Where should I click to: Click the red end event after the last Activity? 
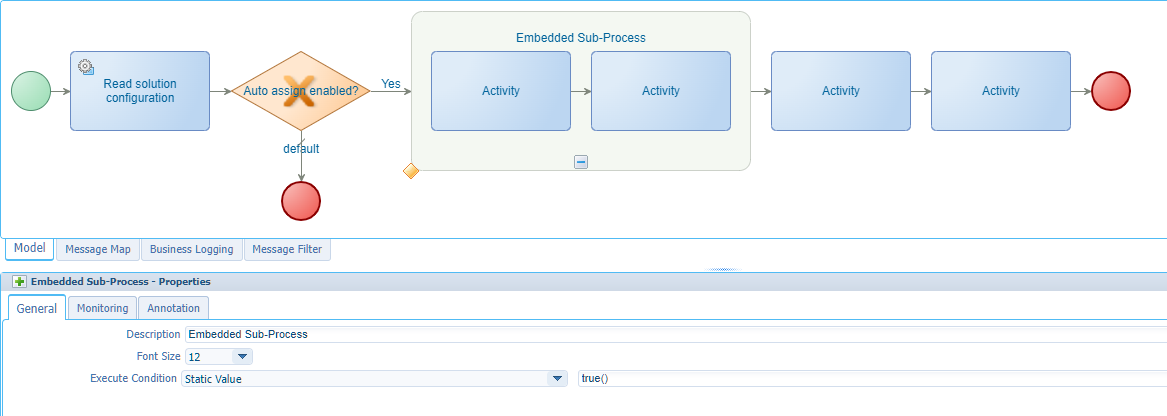click(x=1110, y=91)
